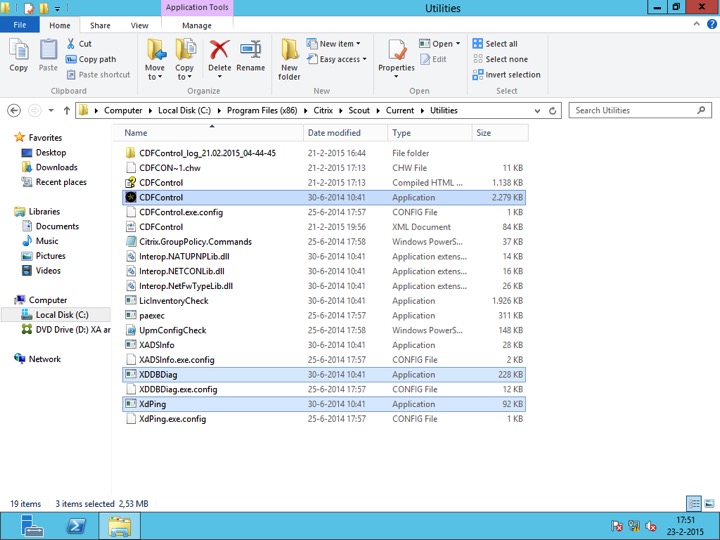This screenshot has width=720, height=540.
Task: Open the Copy to folder menu
Action: pyautogui.click(x=184, y=59)
